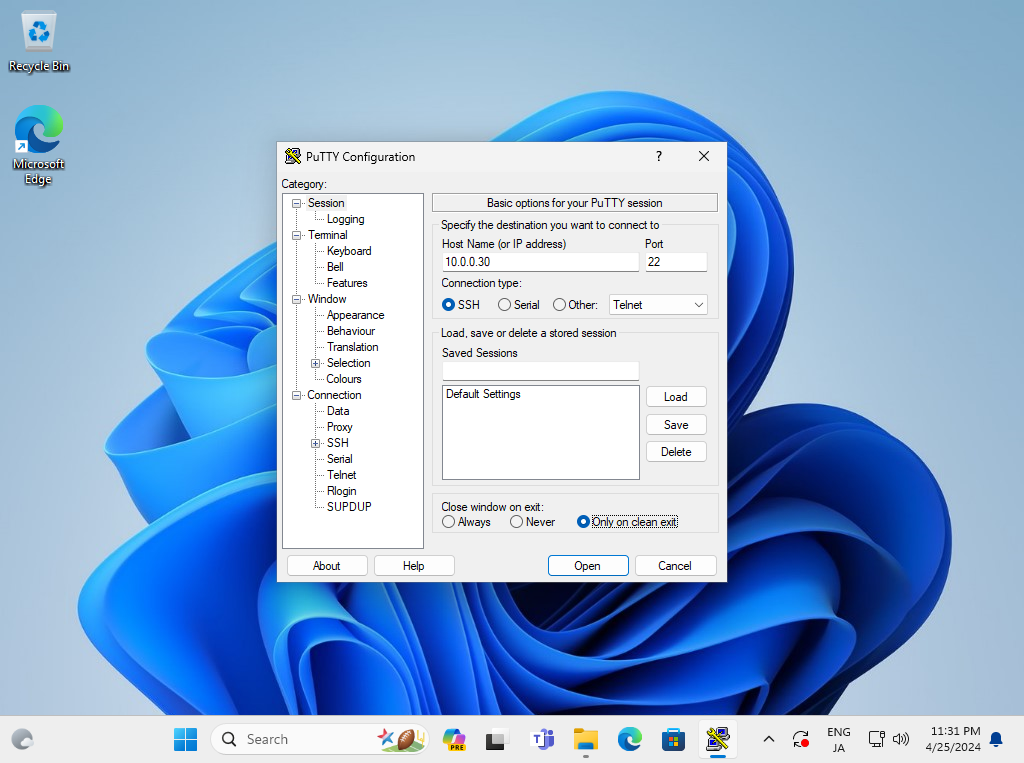Switch the ENG JA input language indicator
1024x763 pixels.
[839, 739]
